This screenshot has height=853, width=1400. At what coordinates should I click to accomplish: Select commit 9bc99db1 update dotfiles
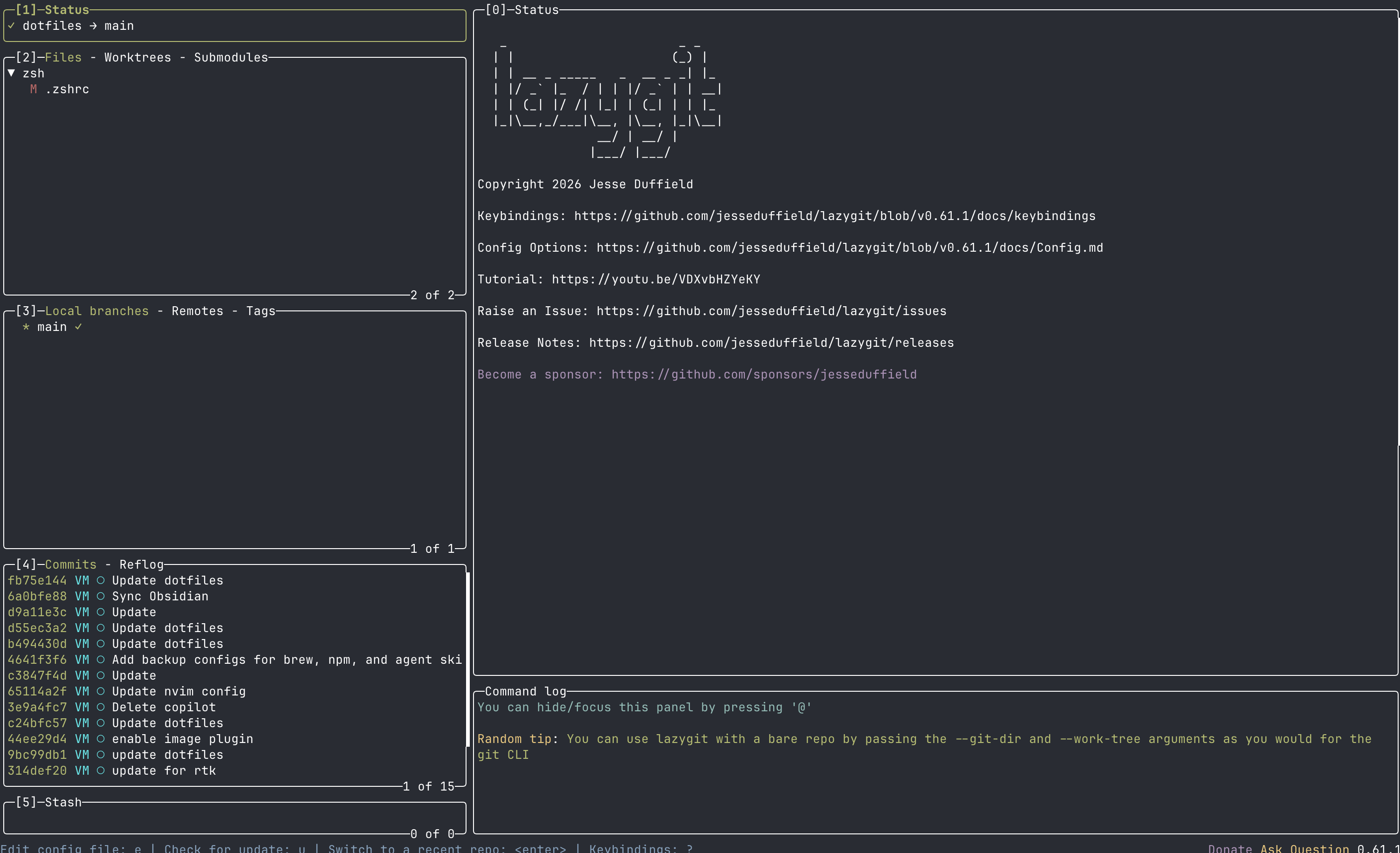tap(235, 755)
